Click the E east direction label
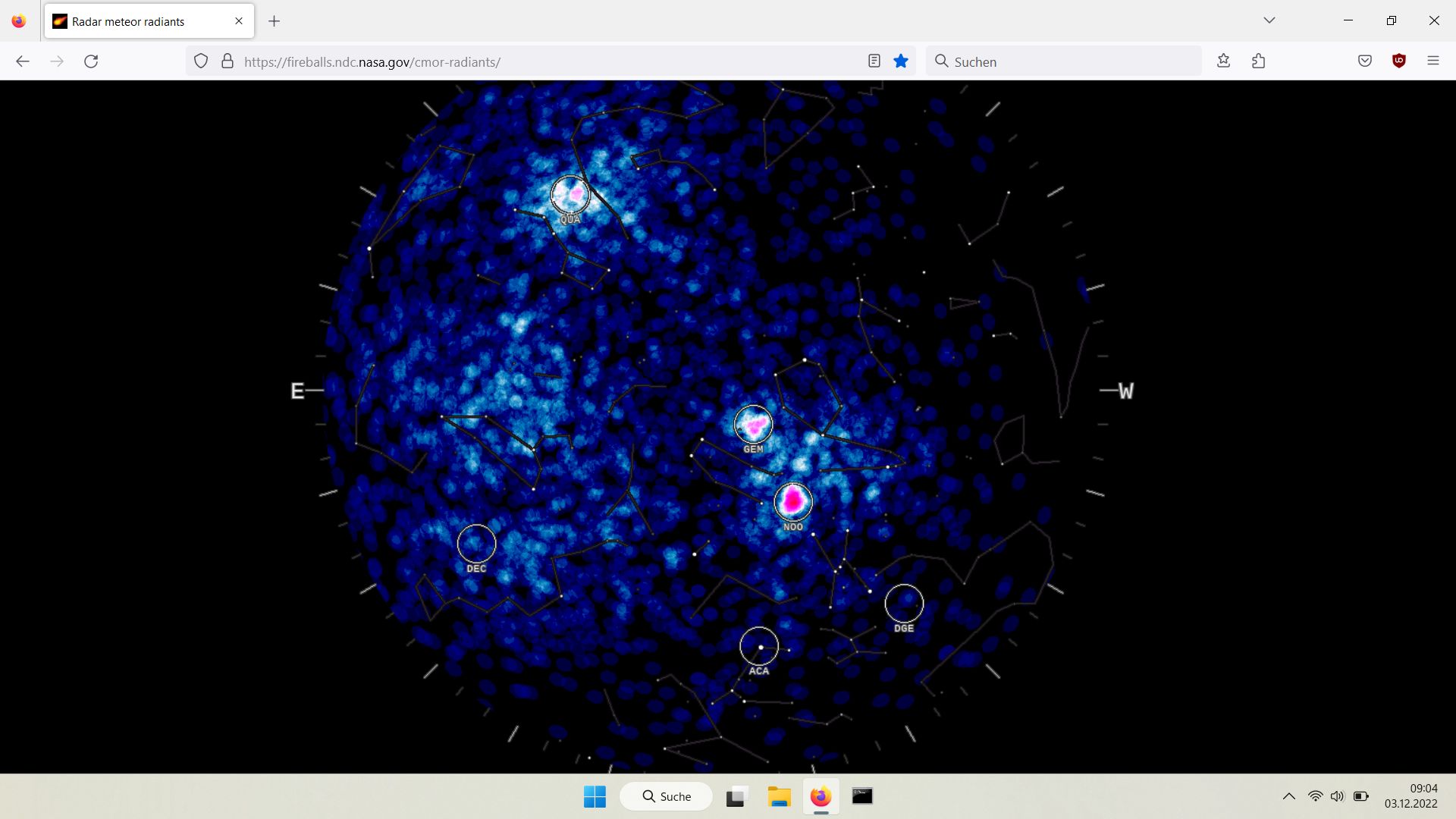The image size is (1456, 819). click(297, 391)
